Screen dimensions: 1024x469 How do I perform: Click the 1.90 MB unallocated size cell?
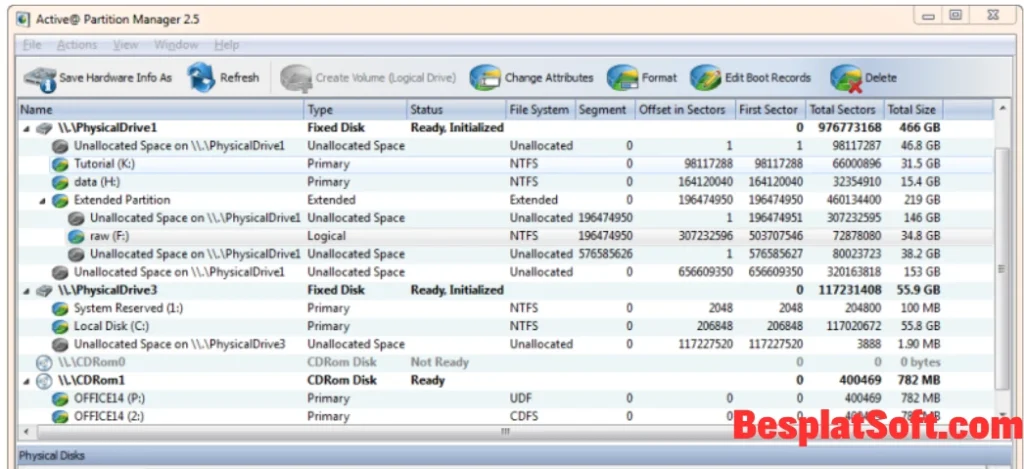tap(918, 344)
